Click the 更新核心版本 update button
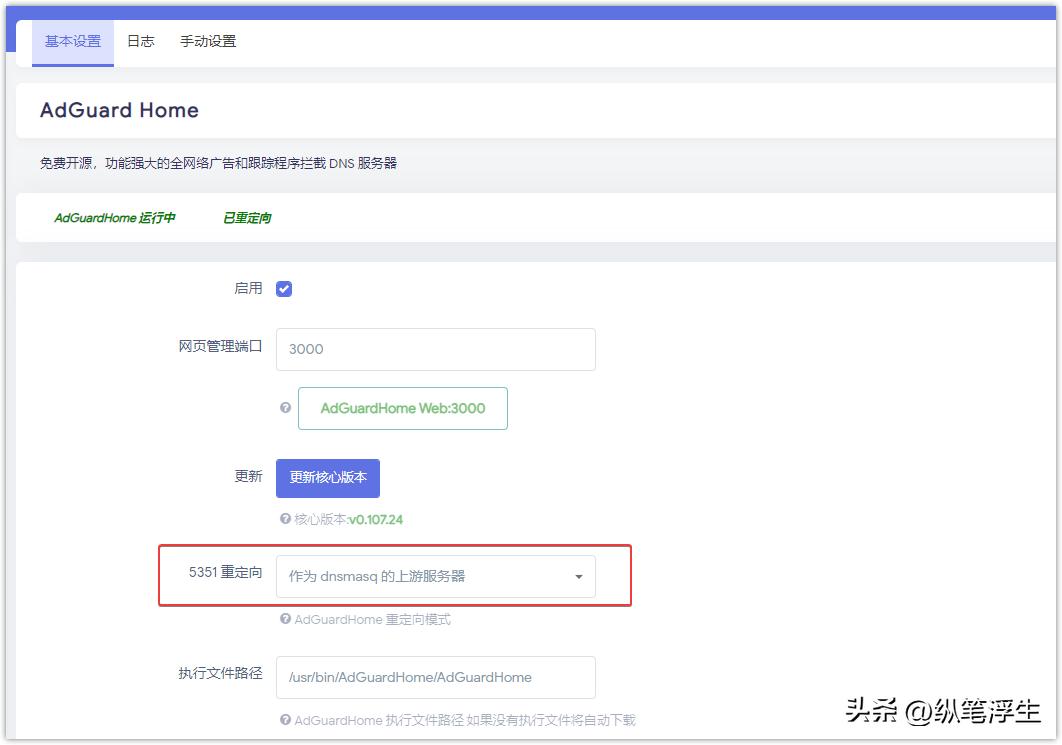The image size is (1062, 745). point(327,478)
